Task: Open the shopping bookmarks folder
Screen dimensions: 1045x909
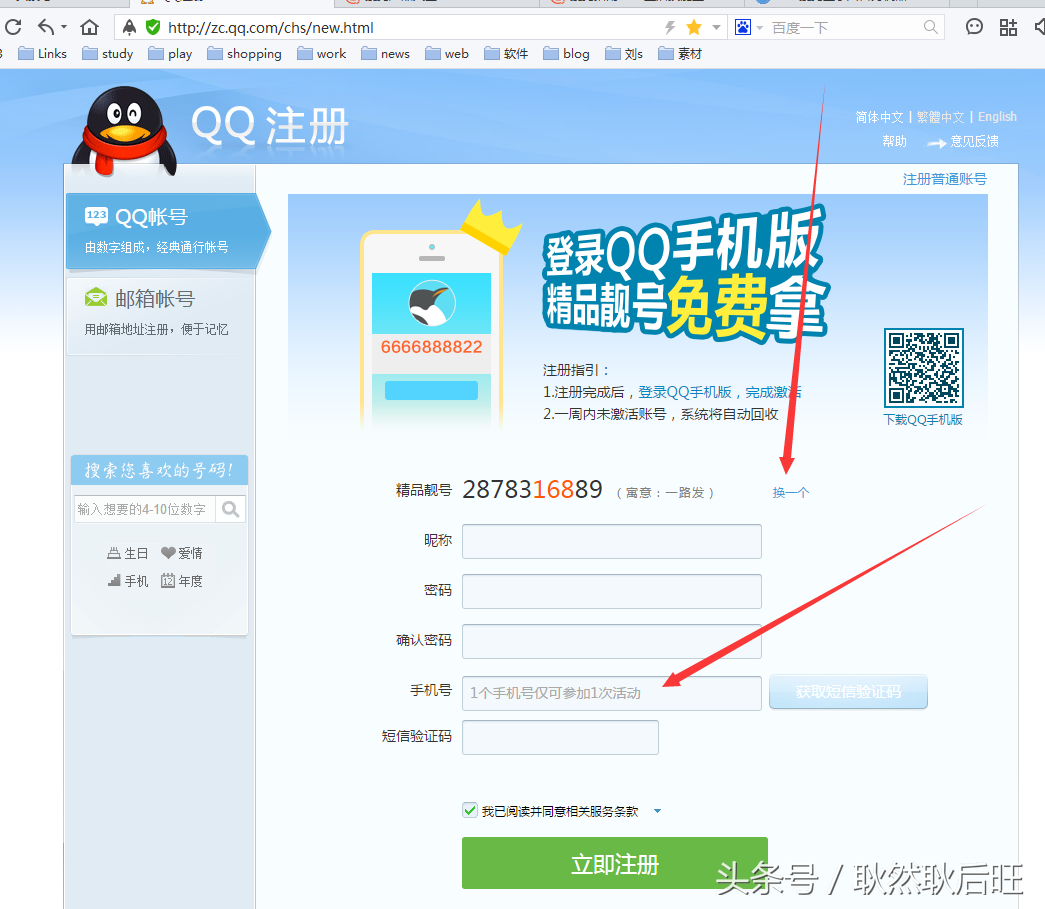Action: pyautogui.click(x=244, y=53)
